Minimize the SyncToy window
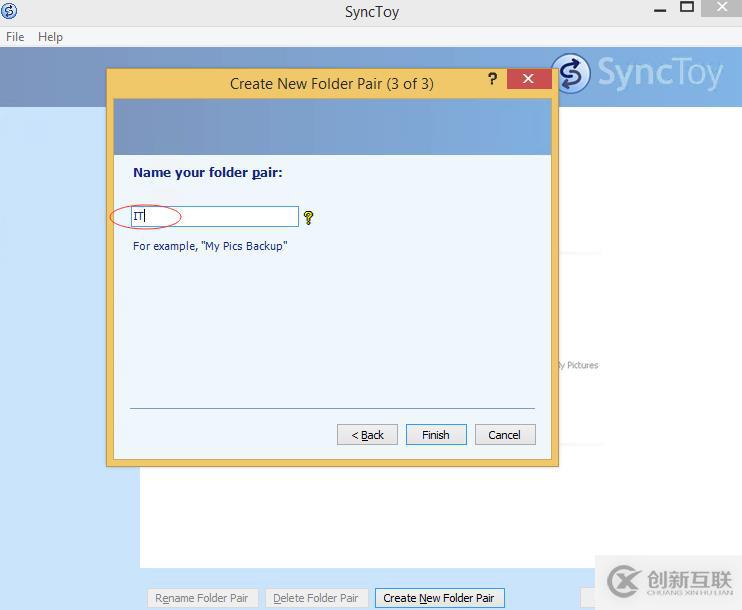 [x=660, y=10]
